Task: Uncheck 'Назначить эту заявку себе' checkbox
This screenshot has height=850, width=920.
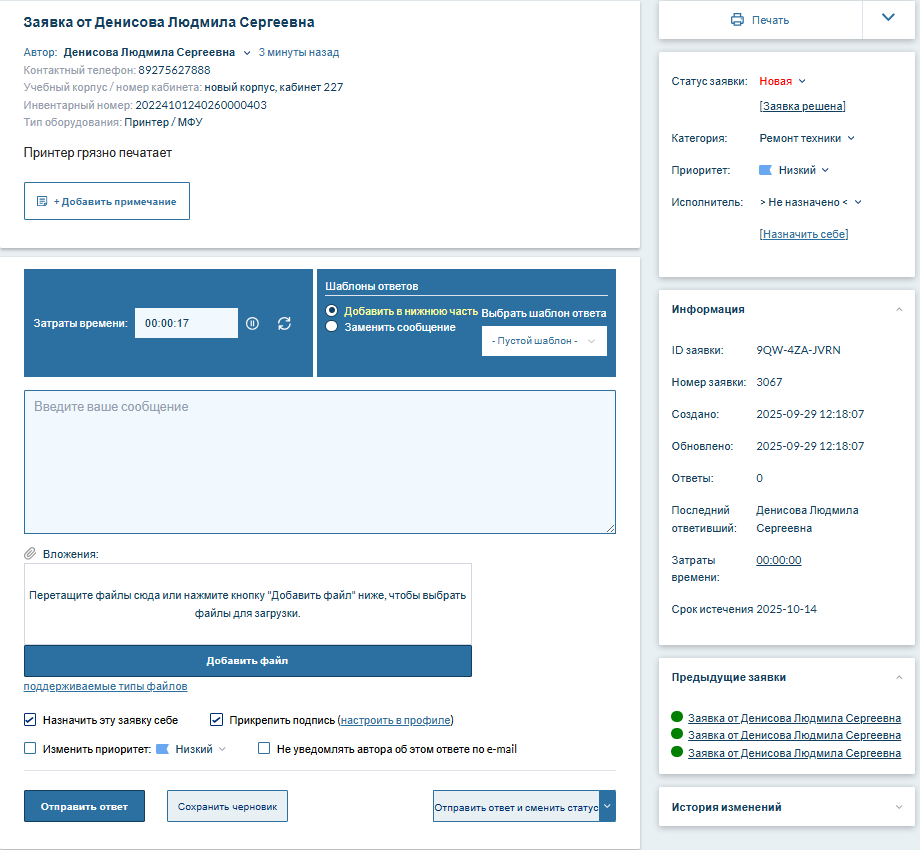Action: pos(30,719)
